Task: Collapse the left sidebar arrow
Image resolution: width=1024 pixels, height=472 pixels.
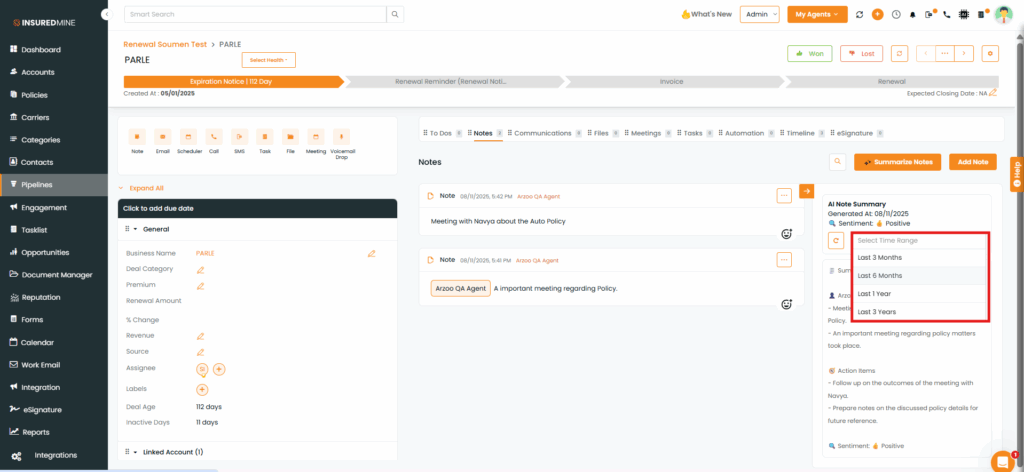Action: 107,14
